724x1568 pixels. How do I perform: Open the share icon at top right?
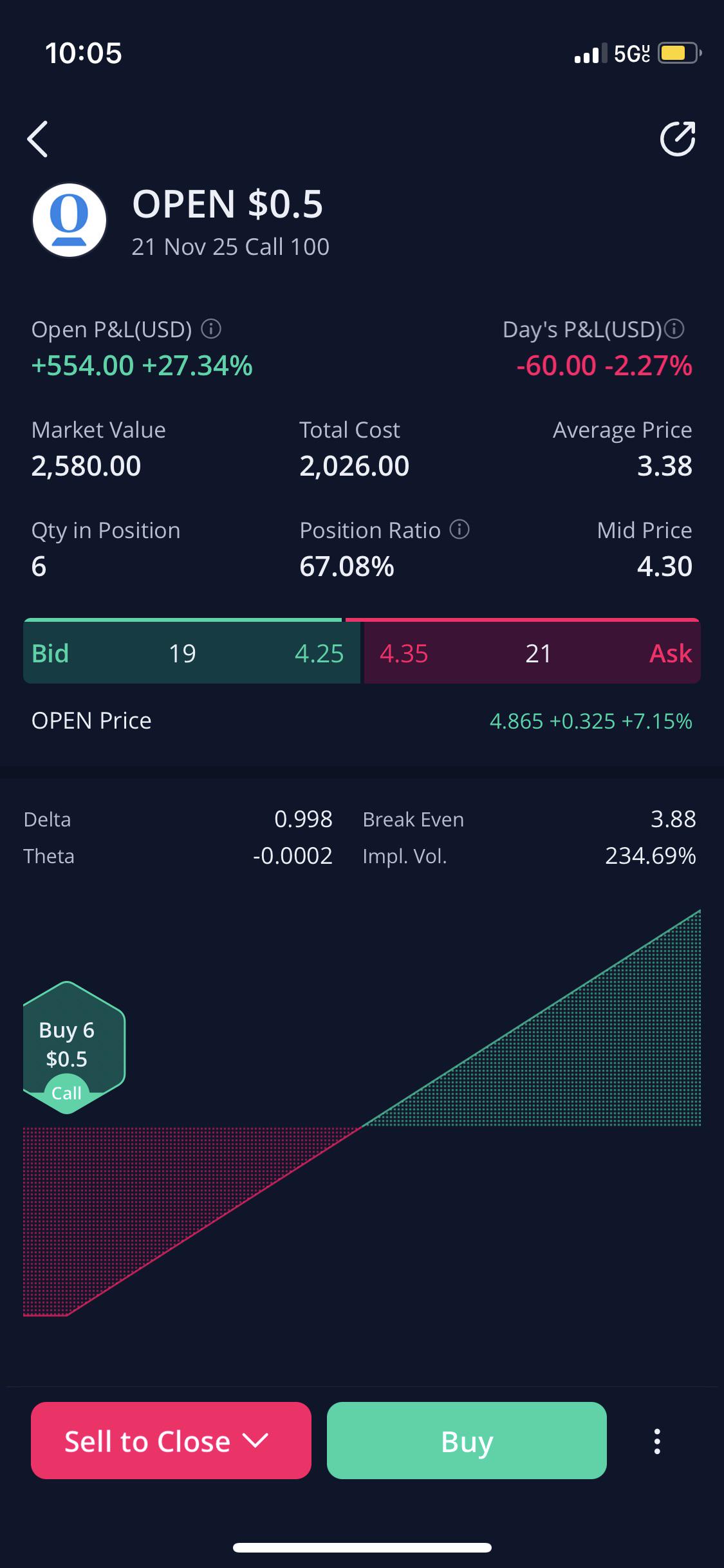678,138
